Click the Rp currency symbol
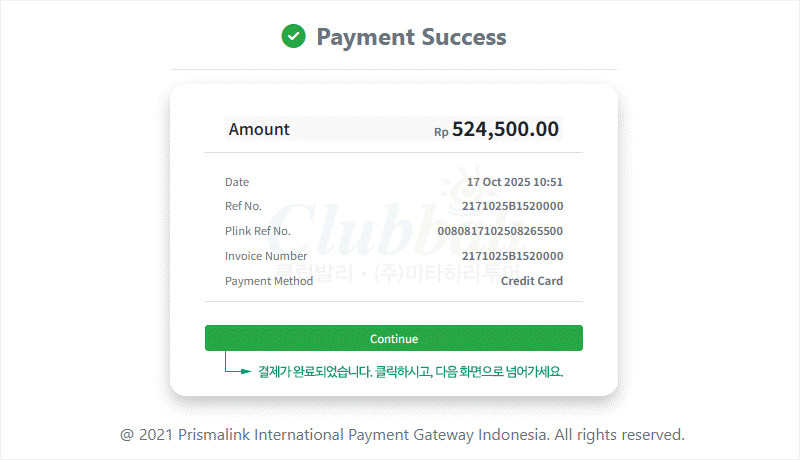The image size is (800, 460). [x=441, y=132]
